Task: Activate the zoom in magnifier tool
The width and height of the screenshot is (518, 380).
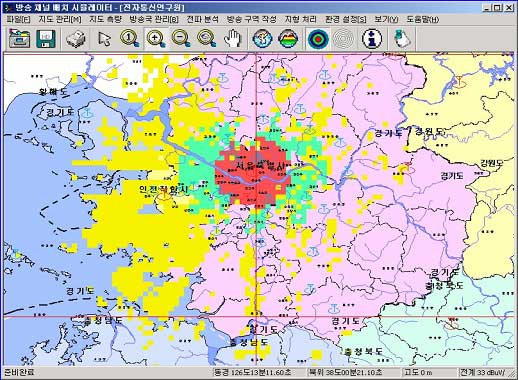Action: [156, 39]
